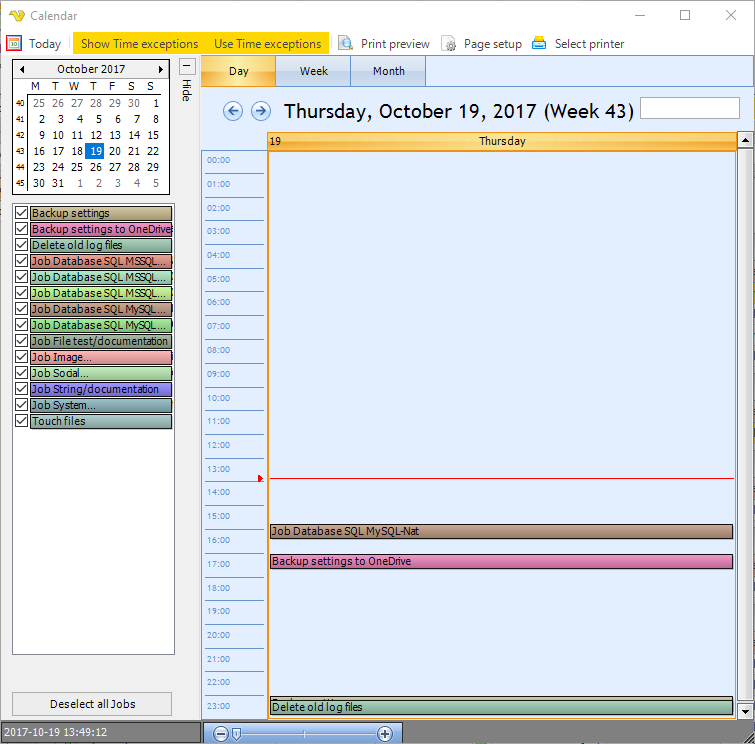The height and width of the screenshot is (744, 755).
Task: Select October 20 in mini calendar
Action: pyautogui.click(x=115, y=151)
